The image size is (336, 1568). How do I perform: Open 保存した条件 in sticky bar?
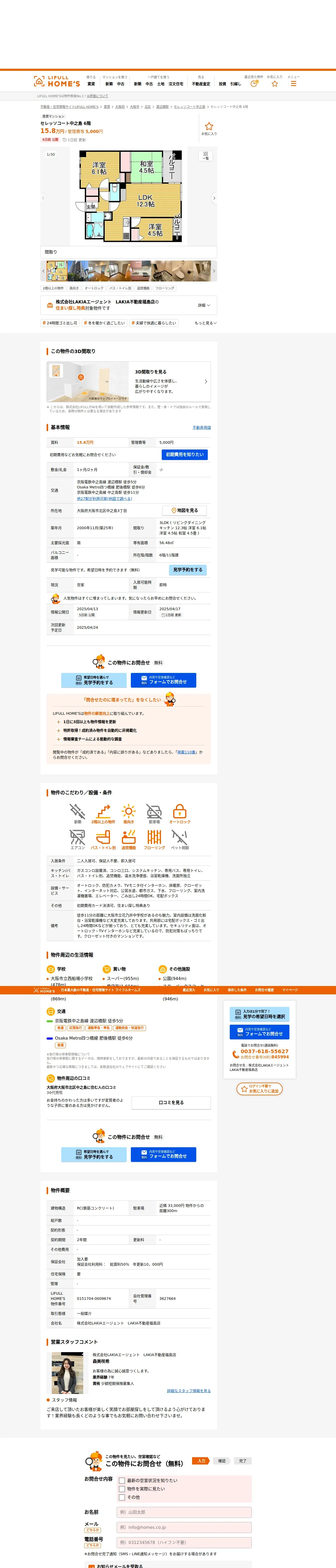(237, 990)
